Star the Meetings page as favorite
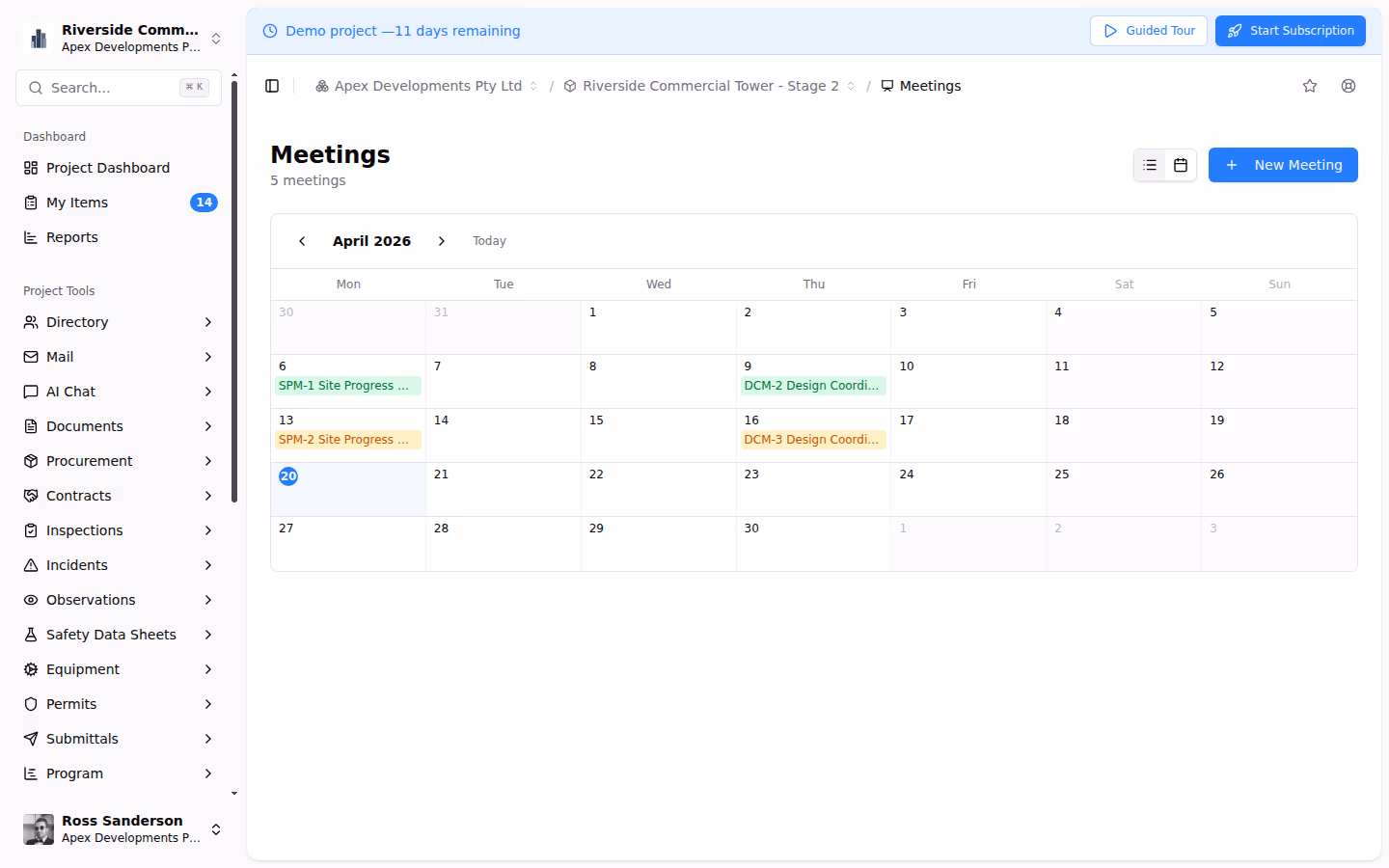This screenshot has width=1389, height=868. [1310, 85]
